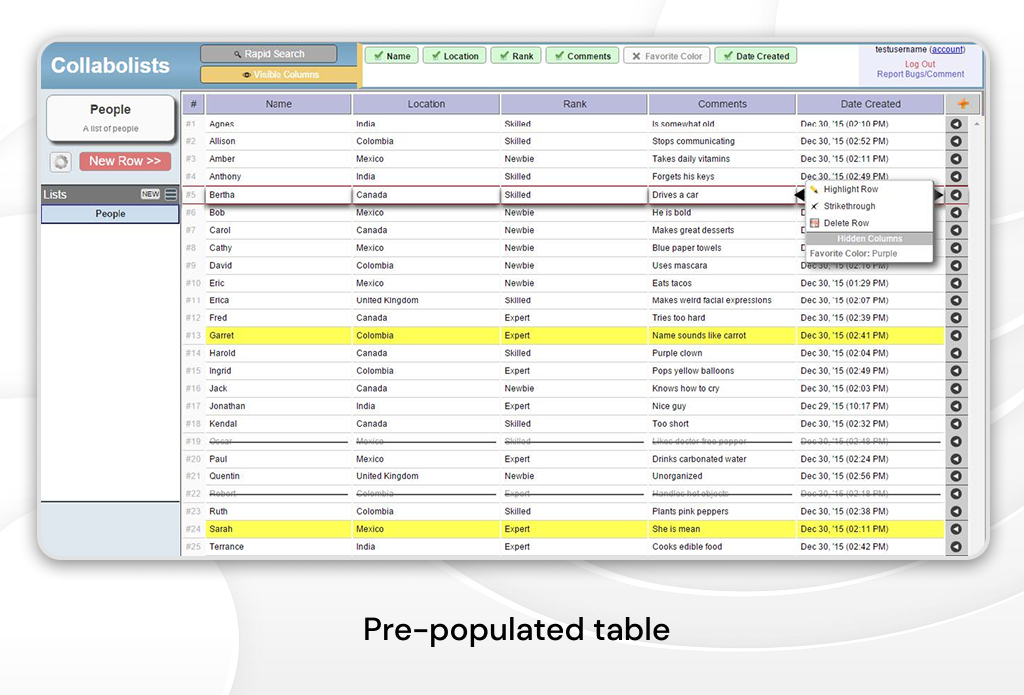This screenshot has width=1024, height=695.
Task: Click the NEW list badge icon
Action: click(x=150, y=194)
